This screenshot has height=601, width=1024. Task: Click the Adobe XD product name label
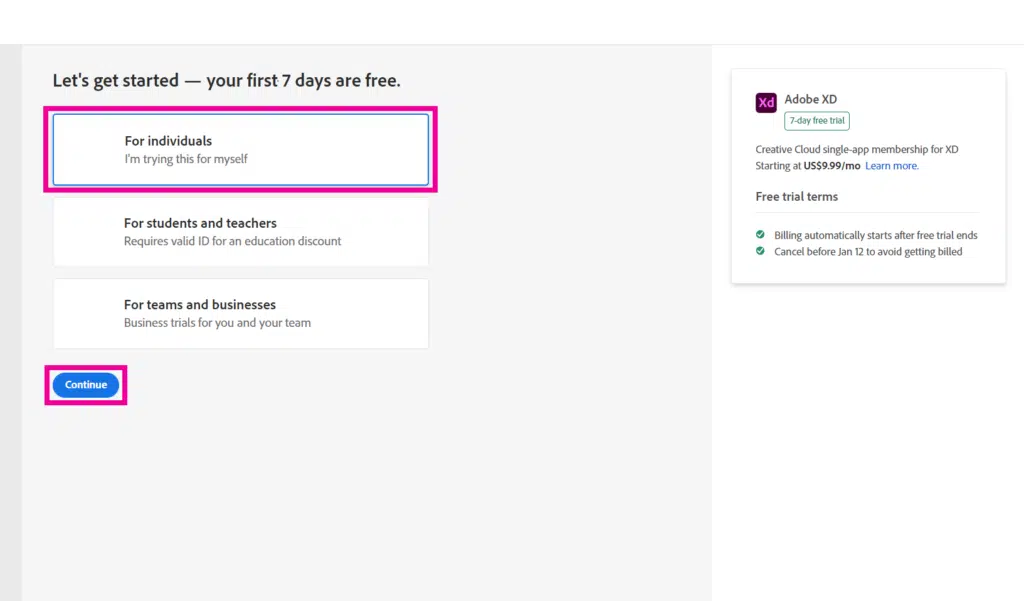(811, 99)
